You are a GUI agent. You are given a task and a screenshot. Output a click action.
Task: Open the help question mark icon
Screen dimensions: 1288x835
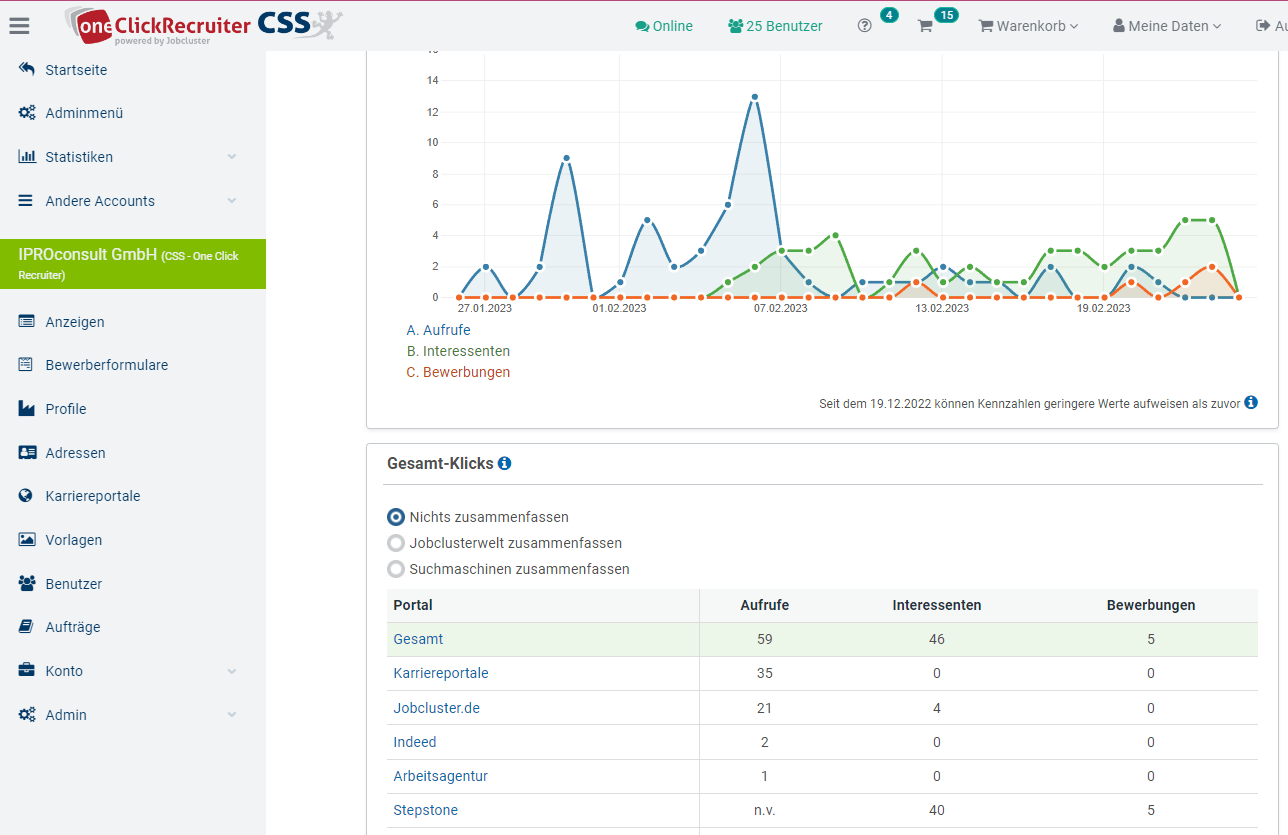click(x=865, y=26)
